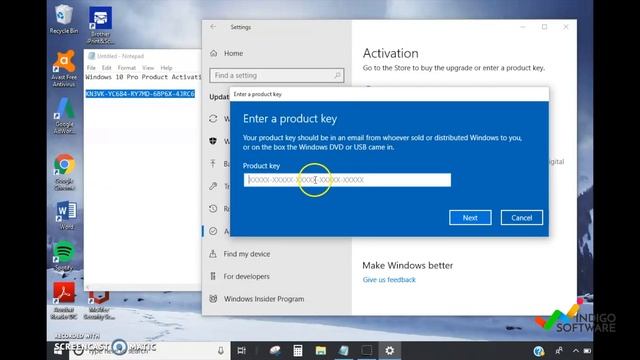Open Acrobat Reader DC desktop icon
The image size is (640, 360).
(64, 300)
